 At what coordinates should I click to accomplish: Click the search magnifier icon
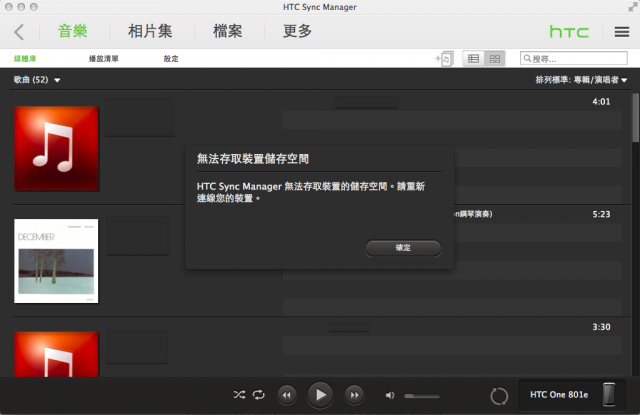[x=527, y=58]
